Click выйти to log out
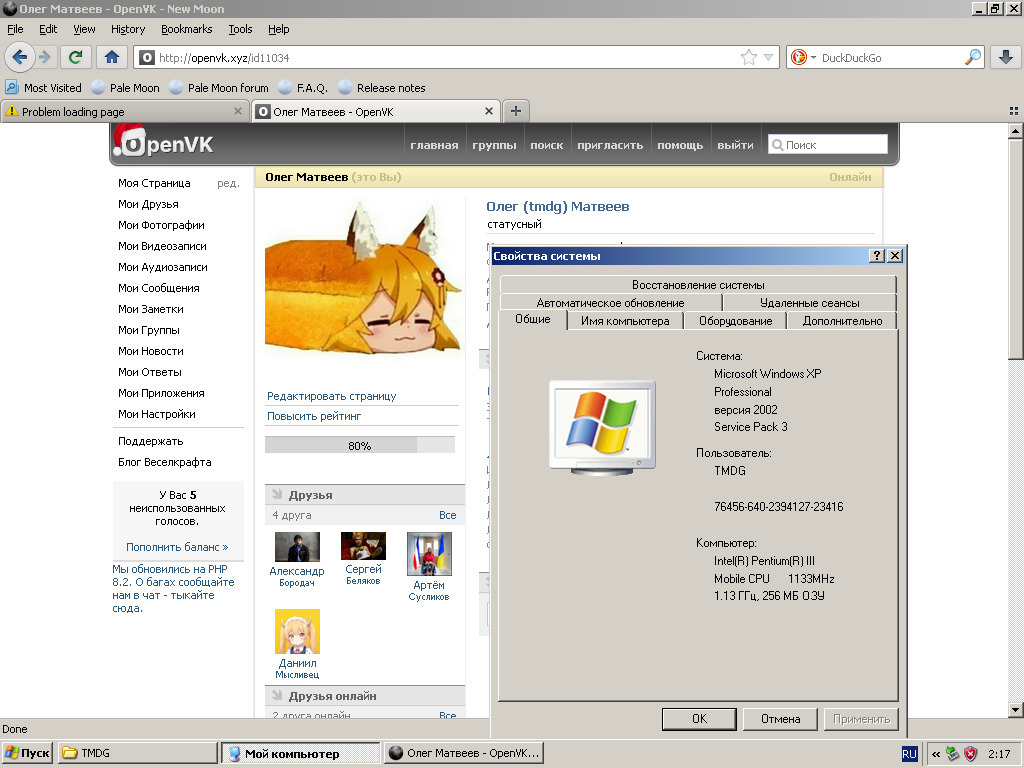 [x=735, y=145]
